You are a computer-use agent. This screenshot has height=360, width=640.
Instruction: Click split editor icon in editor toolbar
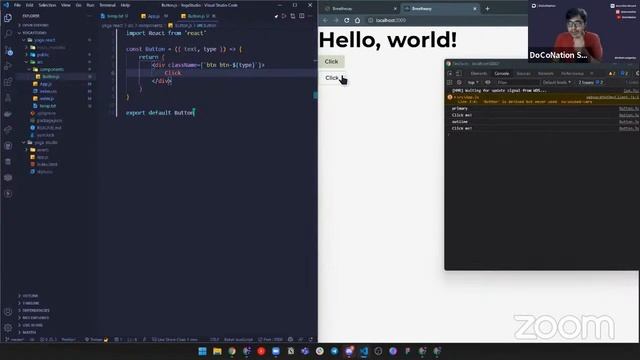coord(302,16)
